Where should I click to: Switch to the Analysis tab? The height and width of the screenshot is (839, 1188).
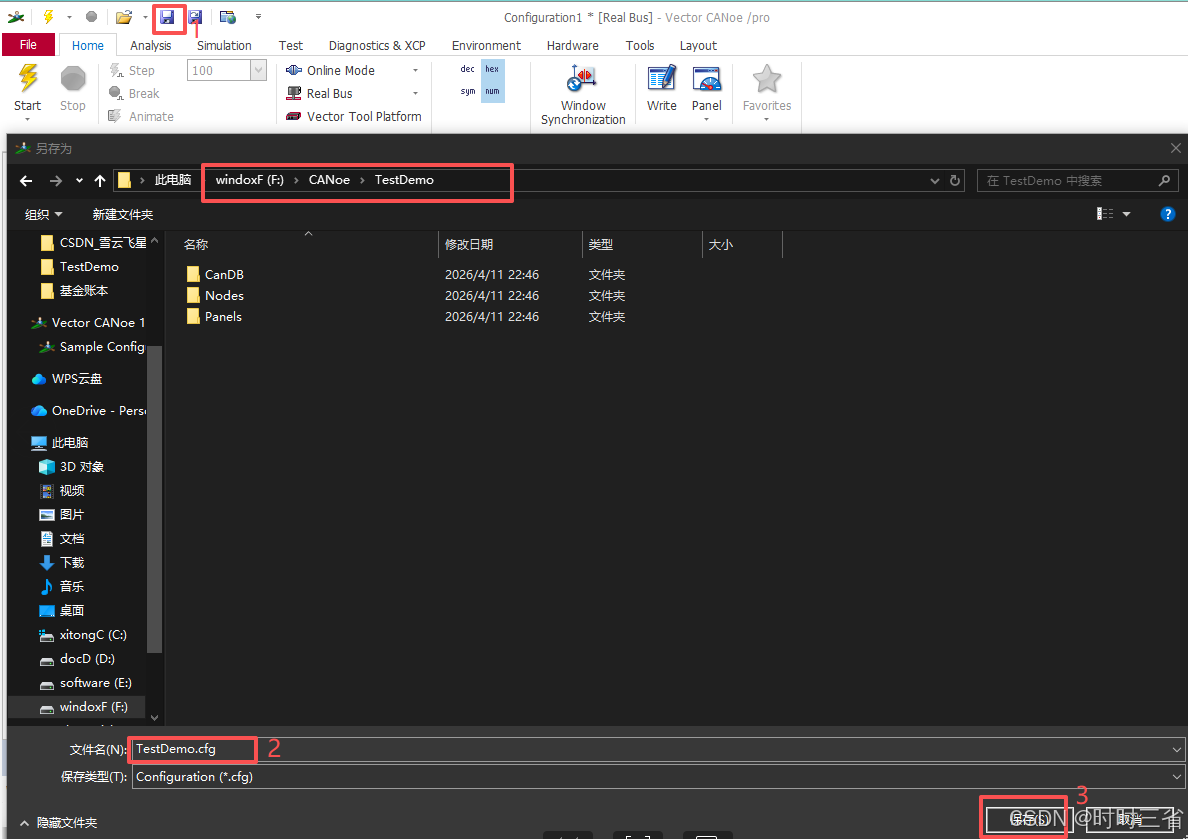pyautogui.click(x=151, y=45)
